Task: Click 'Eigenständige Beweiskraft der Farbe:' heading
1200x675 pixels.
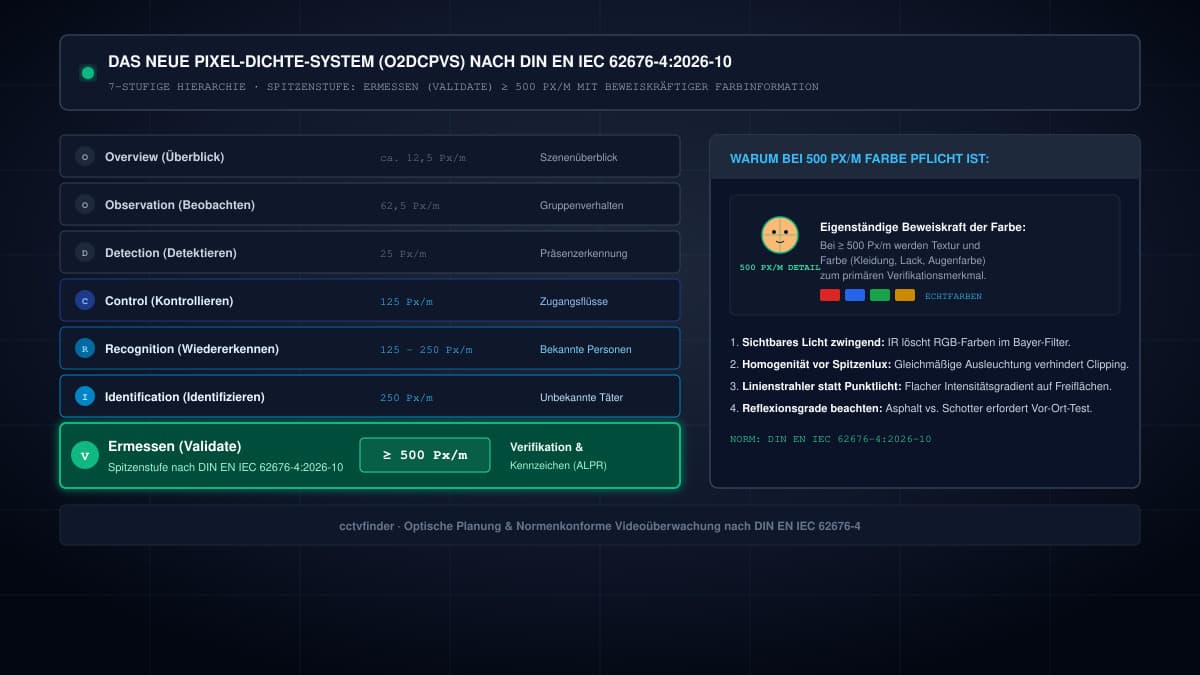Action: click(923, 228)
